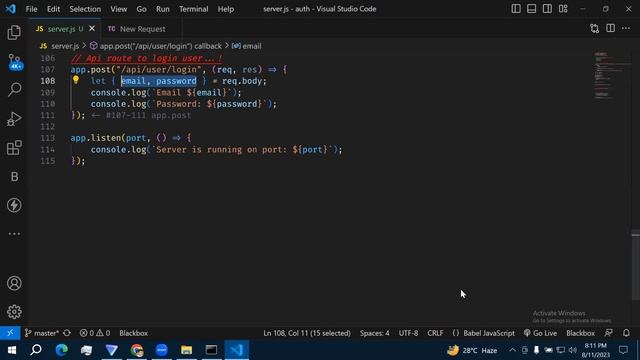The width and height of the screenshot is (640, 360).
Task: Open the File menu
Action: (31, 9)
